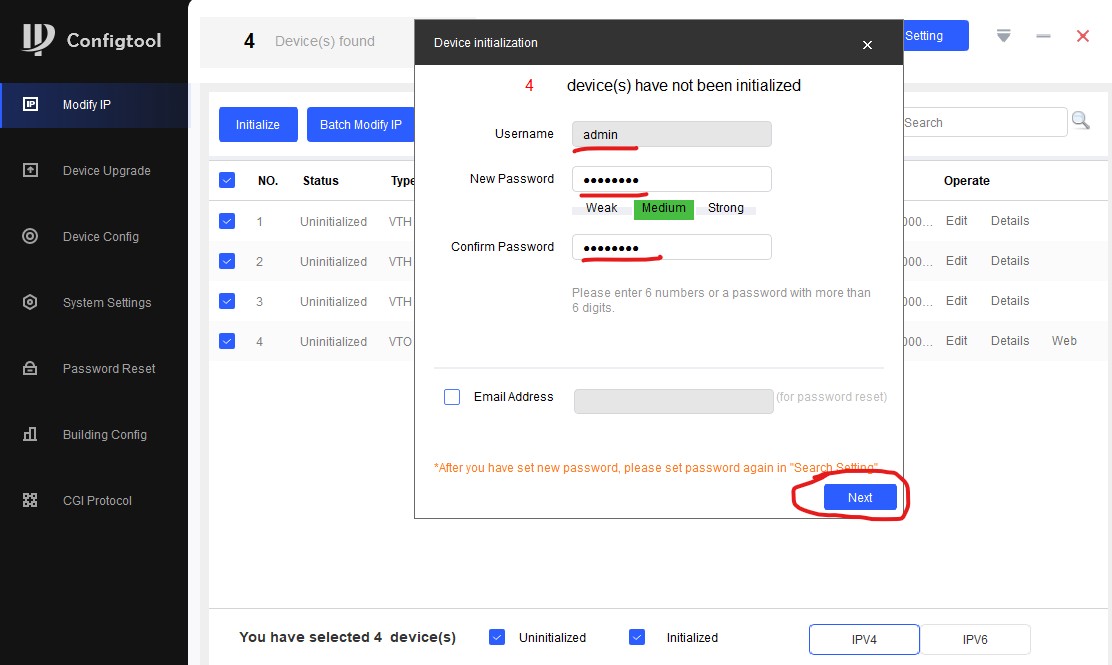
Task: Close the Device initialization dialog
Action: pyautogui.click(x=867, y=44)
